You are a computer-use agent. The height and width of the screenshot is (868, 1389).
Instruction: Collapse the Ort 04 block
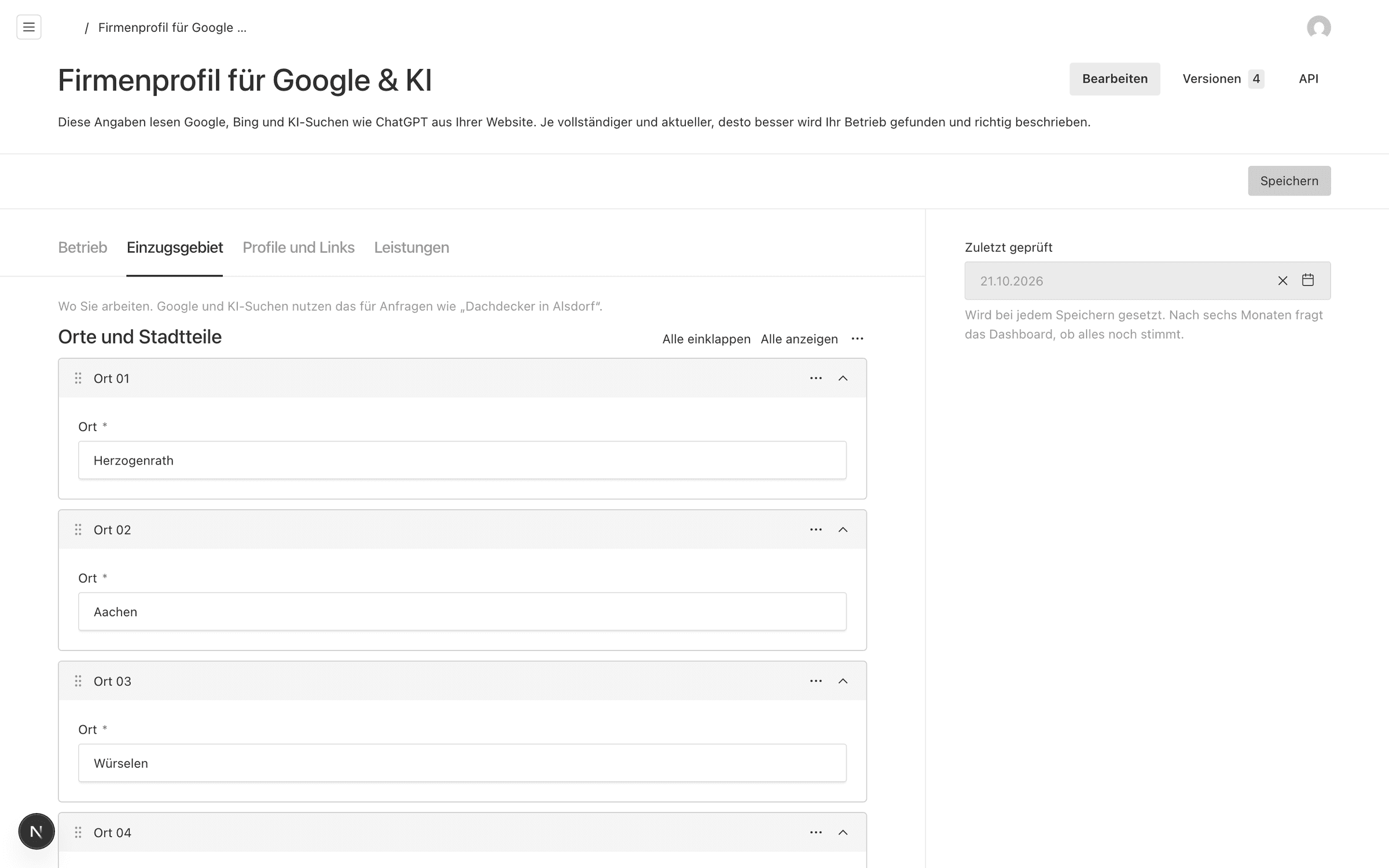pyautogui.click(x=843, y=833)
